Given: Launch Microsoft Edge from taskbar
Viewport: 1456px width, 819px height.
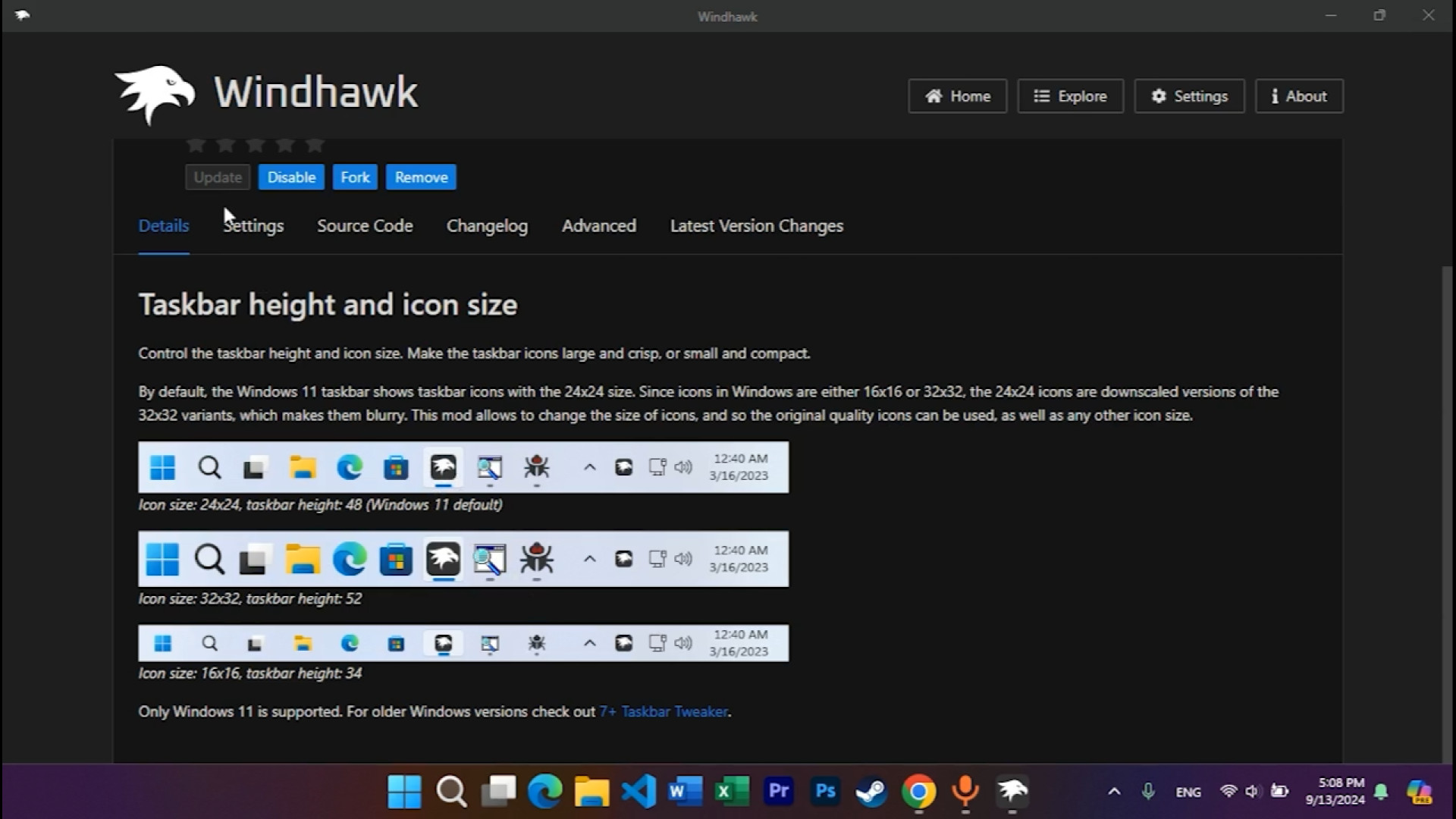Looking at the screenshot, I should pyautogui.click(x=545, y=792).
